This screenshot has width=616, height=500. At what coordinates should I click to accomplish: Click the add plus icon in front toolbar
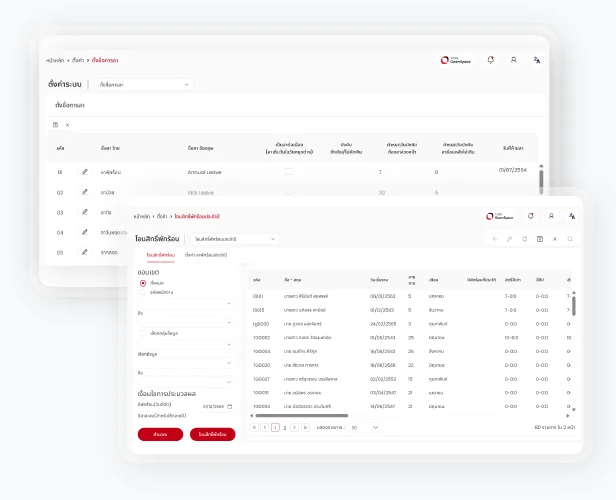tap(494, 239)
